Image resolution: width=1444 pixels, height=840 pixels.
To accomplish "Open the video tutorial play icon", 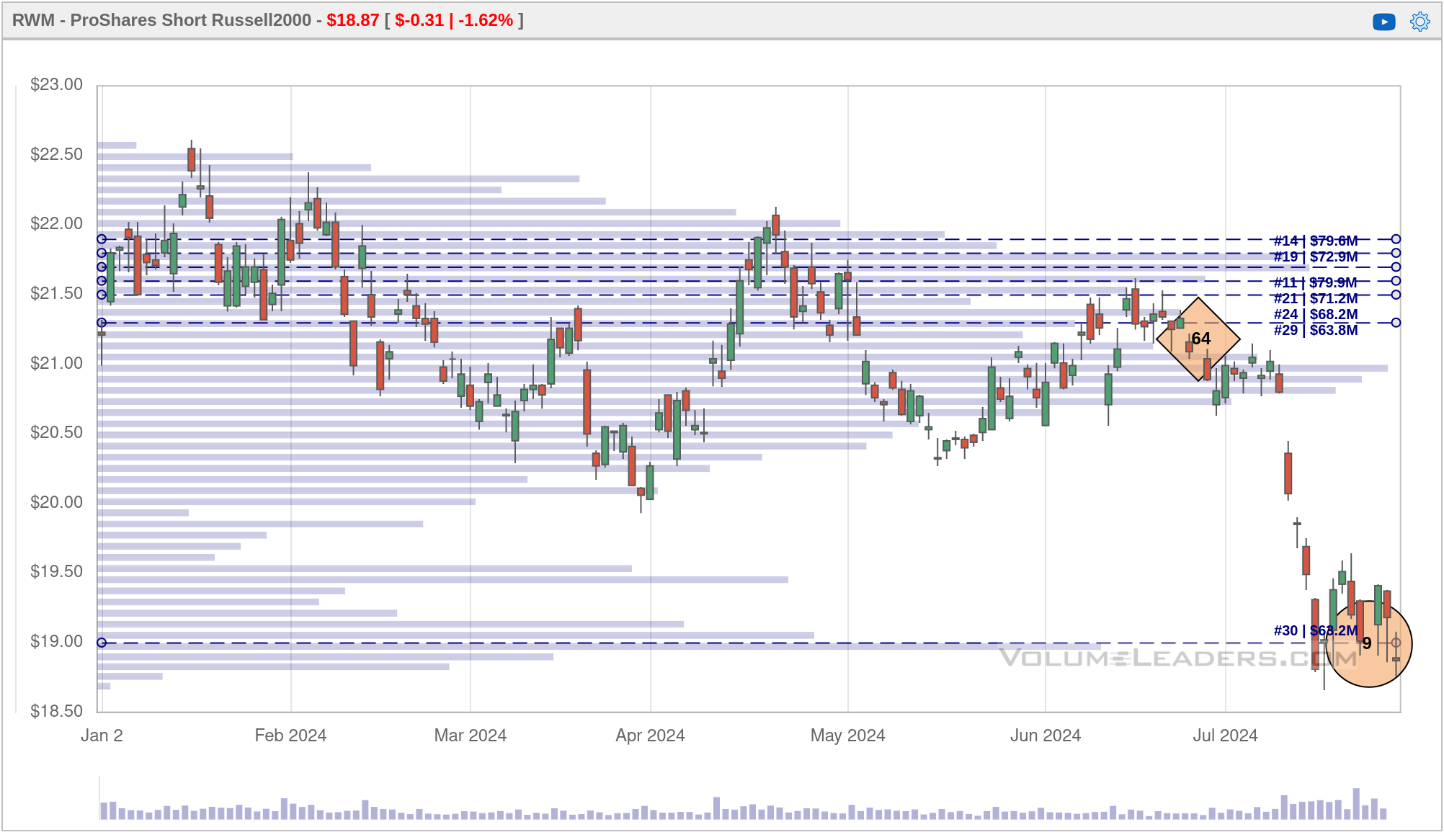I will (x=1383, y=22).
